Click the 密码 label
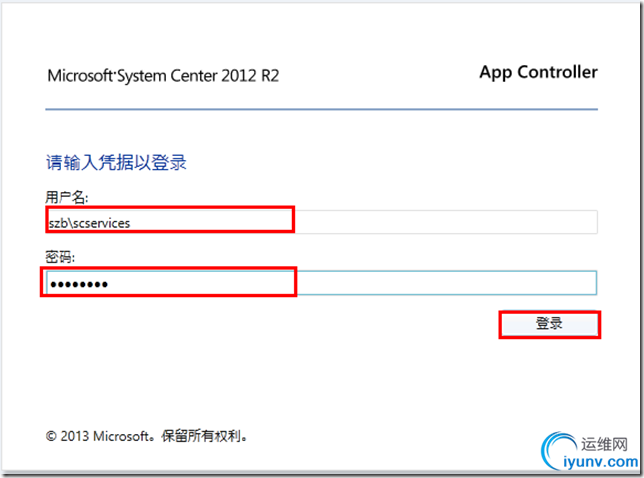This screenshot has height=478, width=644. 60,257
